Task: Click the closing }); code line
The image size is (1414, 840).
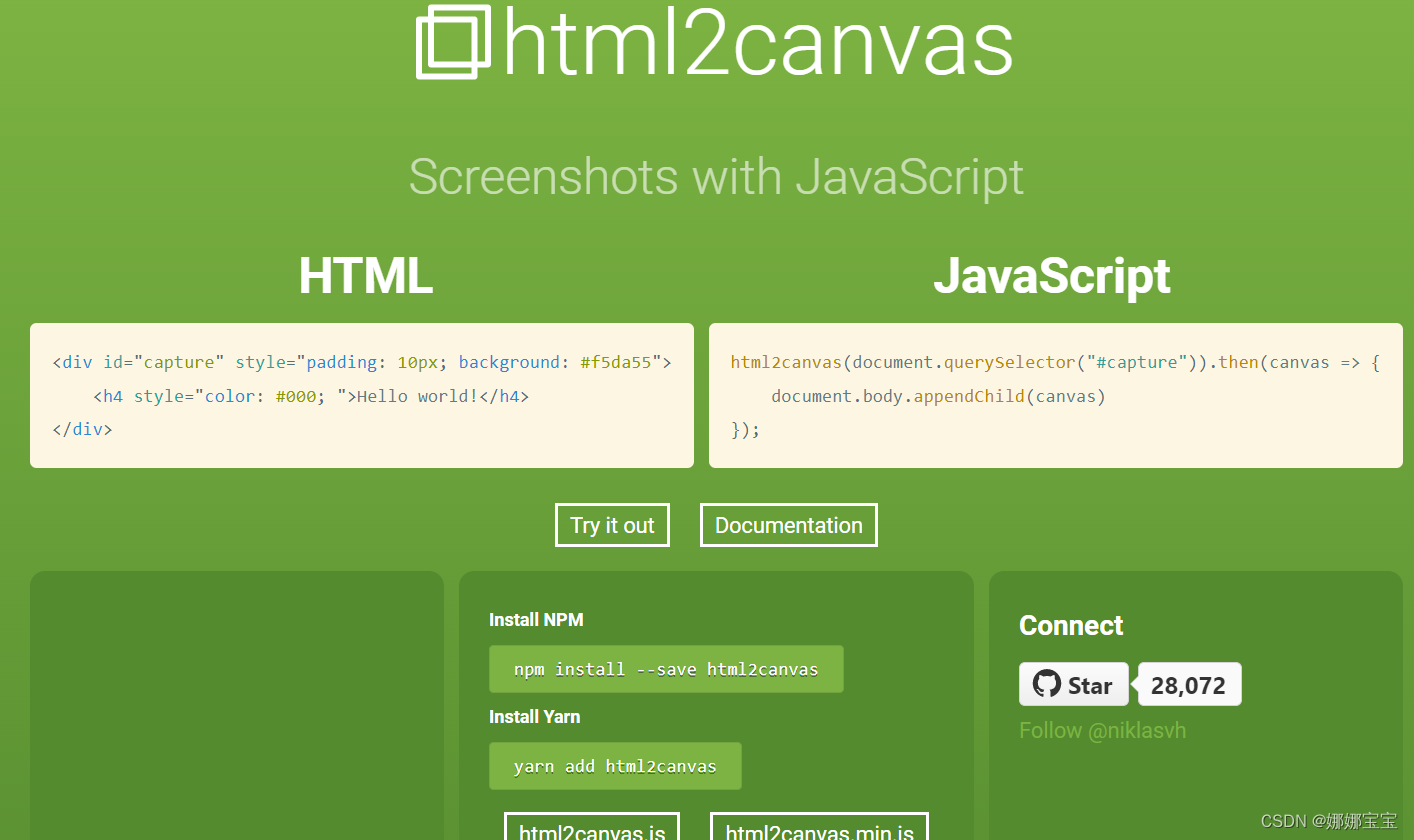Action: 745,429
